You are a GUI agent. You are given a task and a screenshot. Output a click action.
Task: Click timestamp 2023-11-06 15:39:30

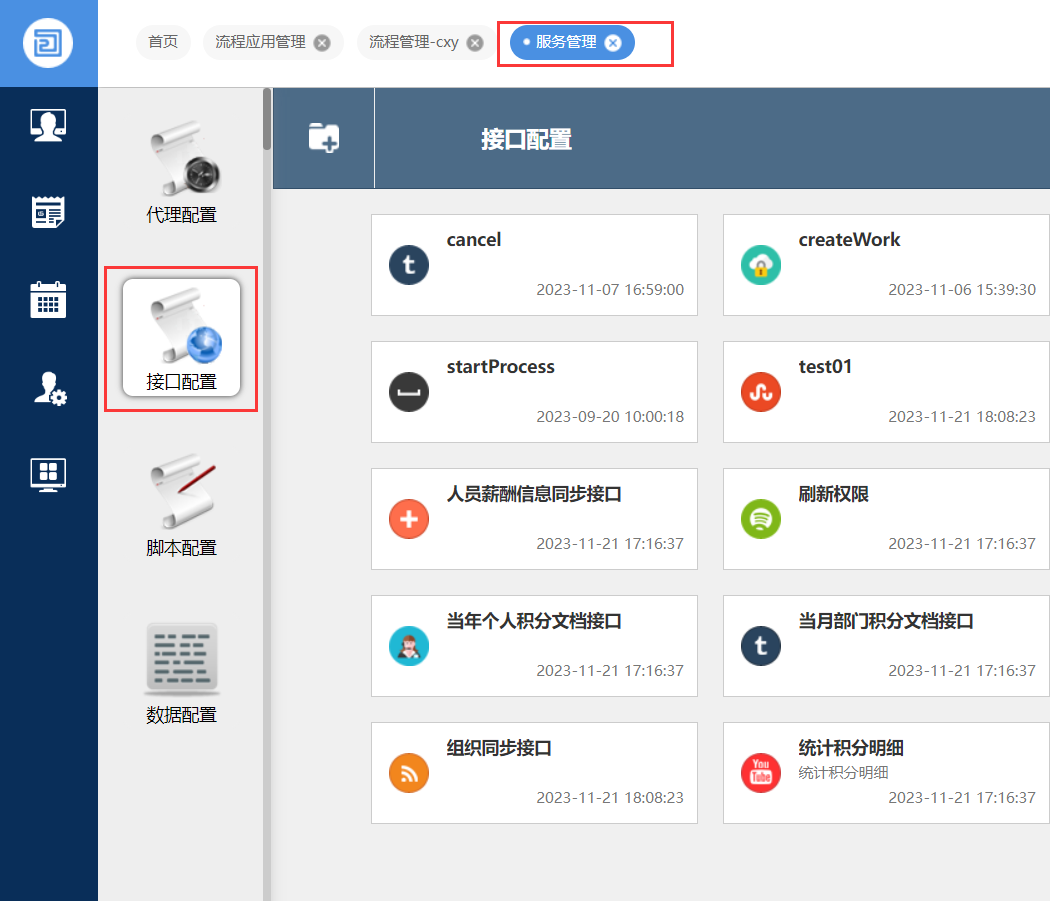click(x=962, y=290)
